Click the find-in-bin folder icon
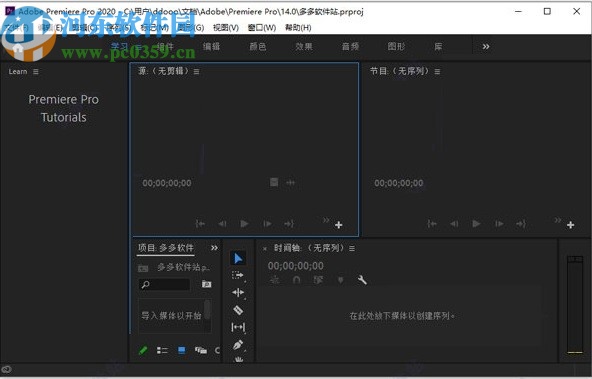Screen dimensions: 592x379 [x=206, y=284]
